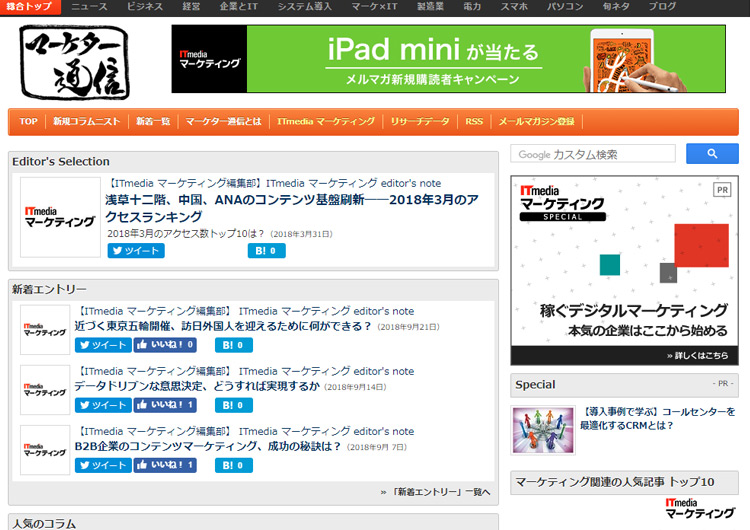Click author line above 東京五輪 article

pyautogui.click(x=245, y=311)
